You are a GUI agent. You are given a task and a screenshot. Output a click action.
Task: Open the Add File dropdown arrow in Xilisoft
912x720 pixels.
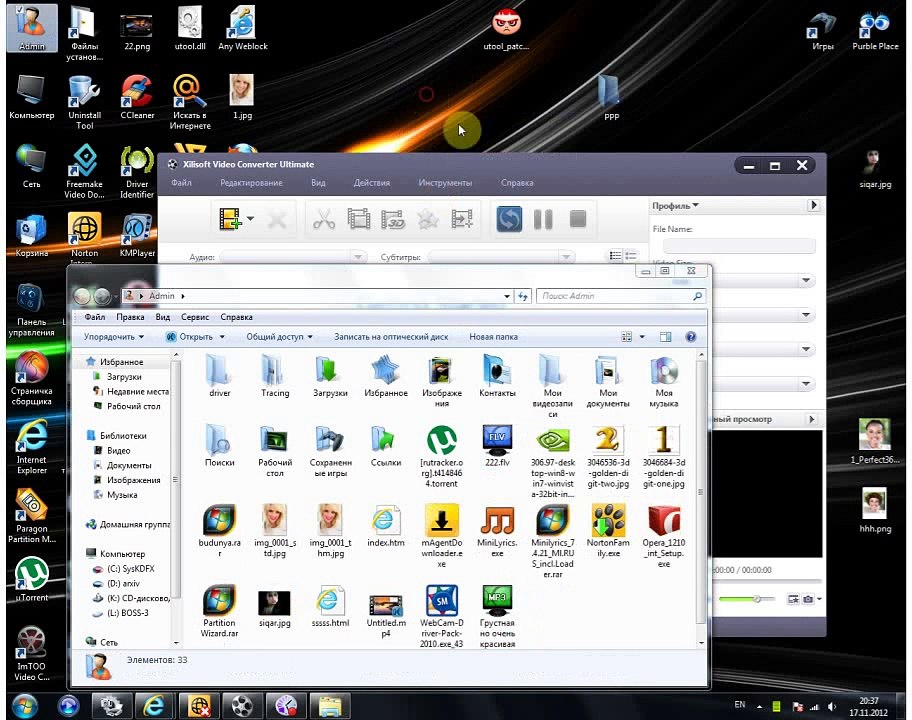tap(250, 219)
